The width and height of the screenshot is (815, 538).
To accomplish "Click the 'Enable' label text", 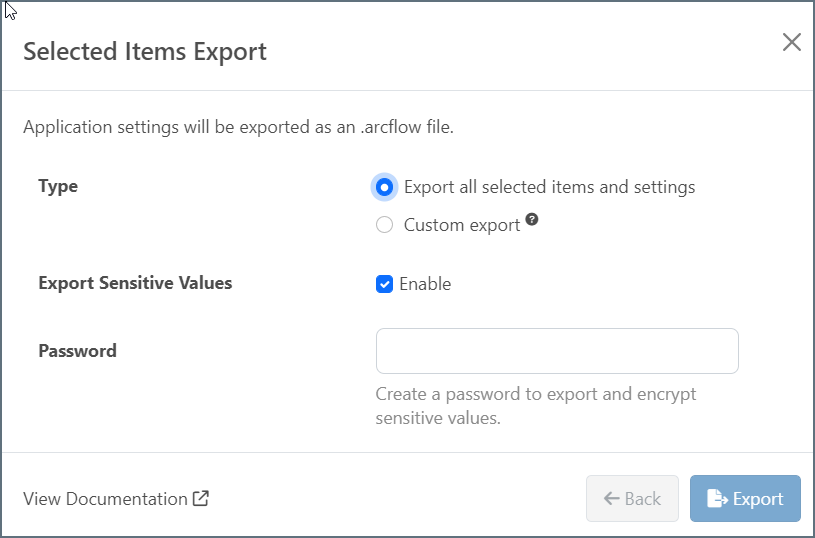I will click(x=425, y=284).
